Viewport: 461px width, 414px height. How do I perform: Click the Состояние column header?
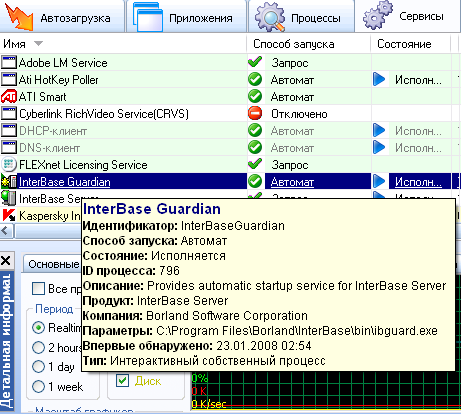[410, 44]
